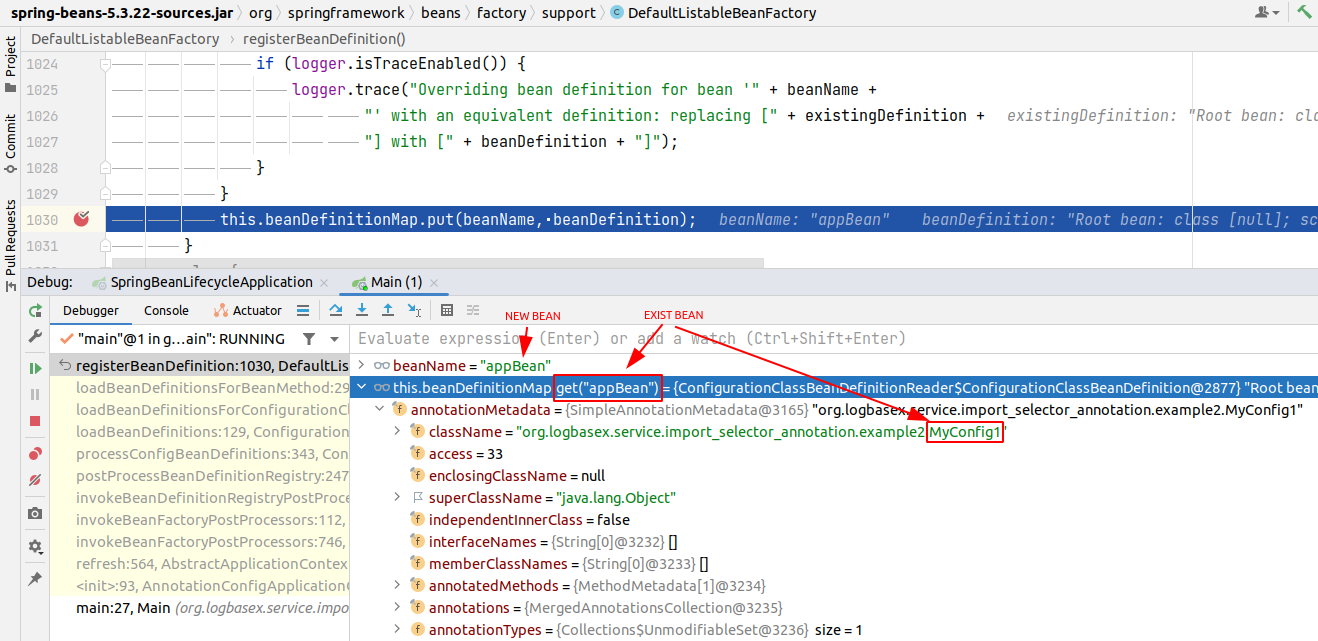Click the DefaultListableBeanFactory breadcrumb
This screenshot has width=1318, height=641.
point(122,38)
